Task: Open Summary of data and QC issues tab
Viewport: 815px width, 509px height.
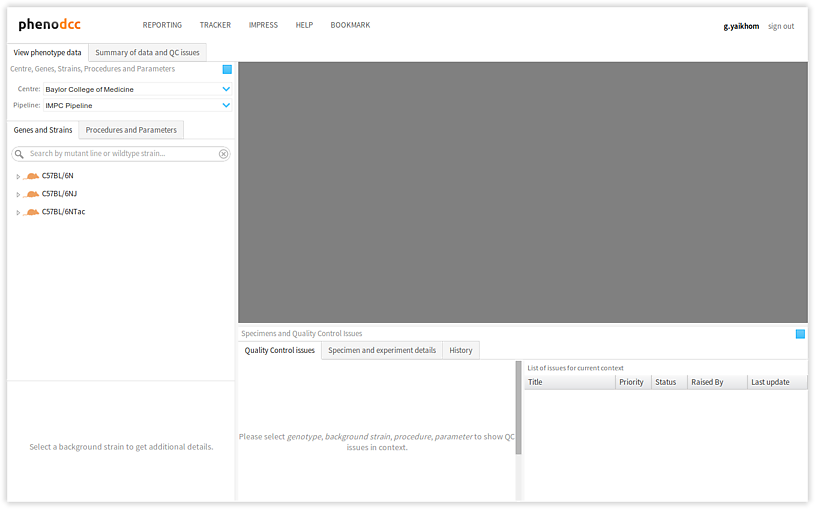Action: coord(147,53)
